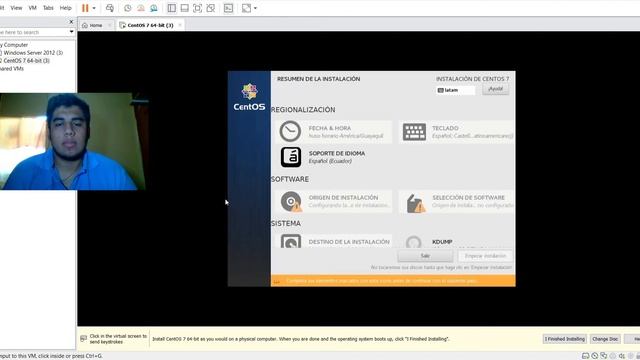This screenshot has height=360, width=640.
Task: Revert to snapshot using the toolbar icon
Action: pos(141,8)
